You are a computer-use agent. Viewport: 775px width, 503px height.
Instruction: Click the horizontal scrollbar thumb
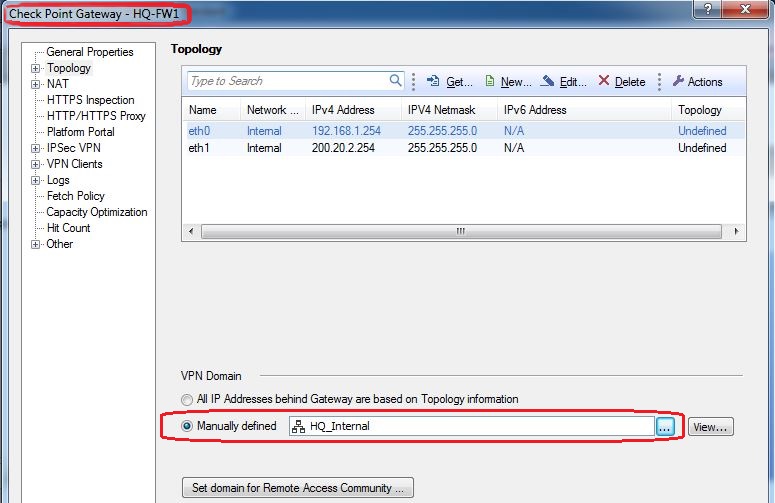[461, 231]
